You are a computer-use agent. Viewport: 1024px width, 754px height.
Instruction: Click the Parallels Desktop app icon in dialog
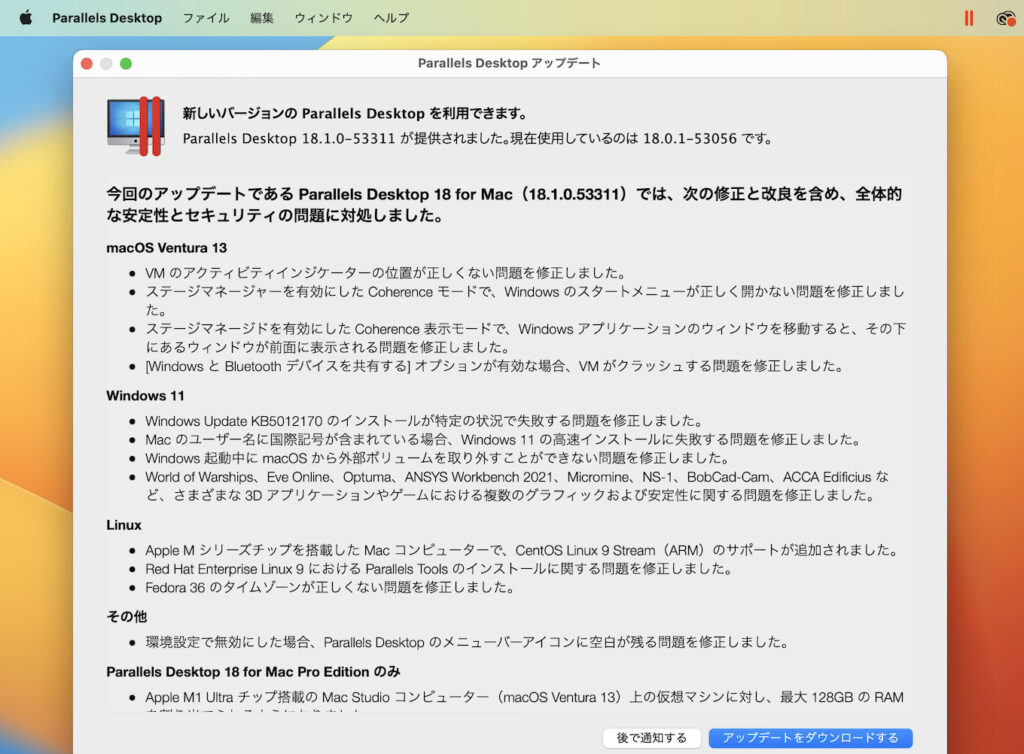136,126
